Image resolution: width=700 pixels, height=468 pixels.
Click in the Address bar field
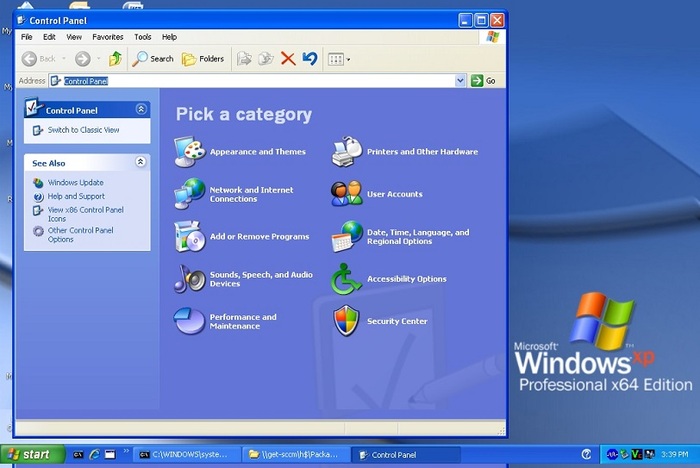[257, 81]
